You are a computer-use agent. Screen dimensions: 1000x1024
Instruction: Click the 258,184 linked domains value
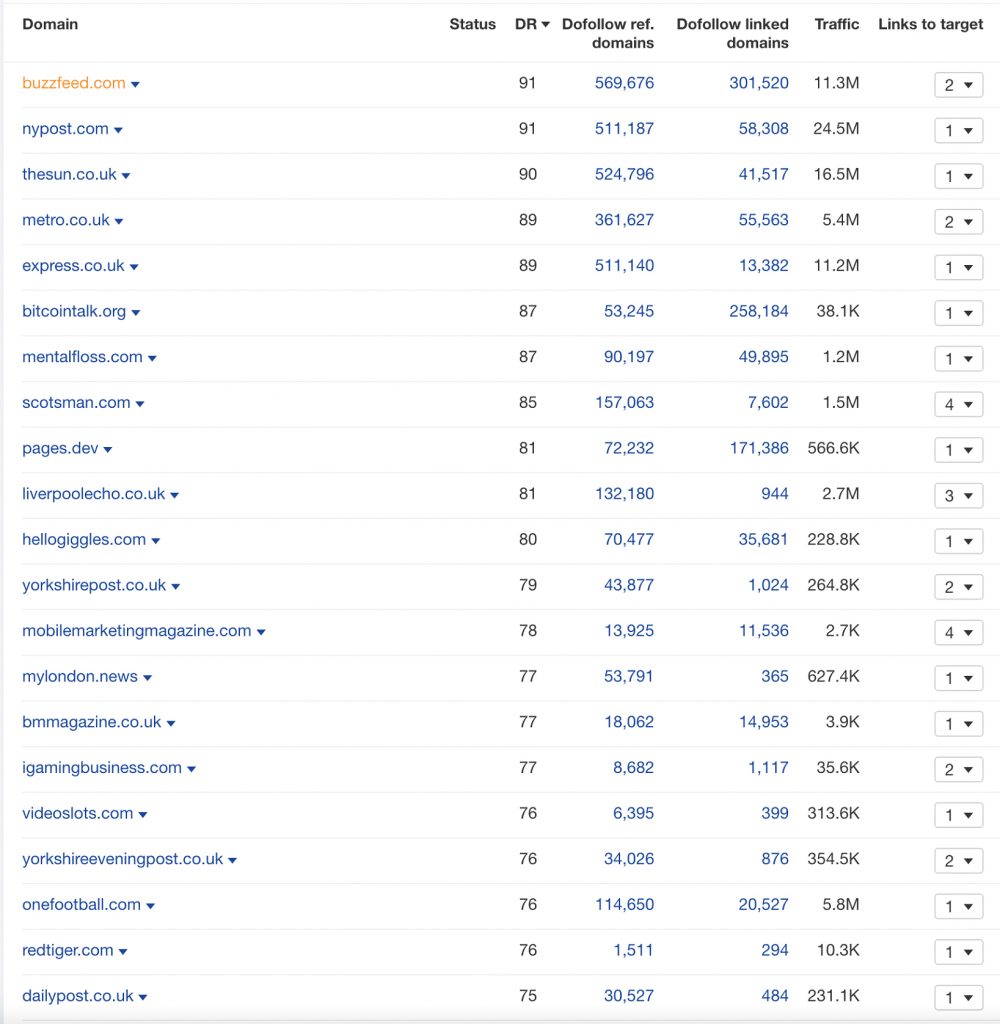759,312
